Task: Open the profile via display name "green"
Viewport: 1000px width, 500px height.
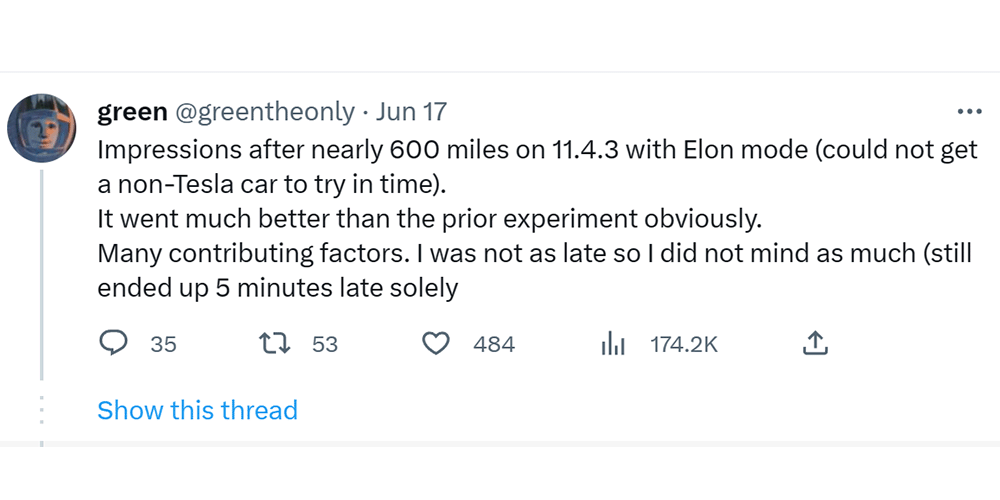Action: (x=132, y=112)
